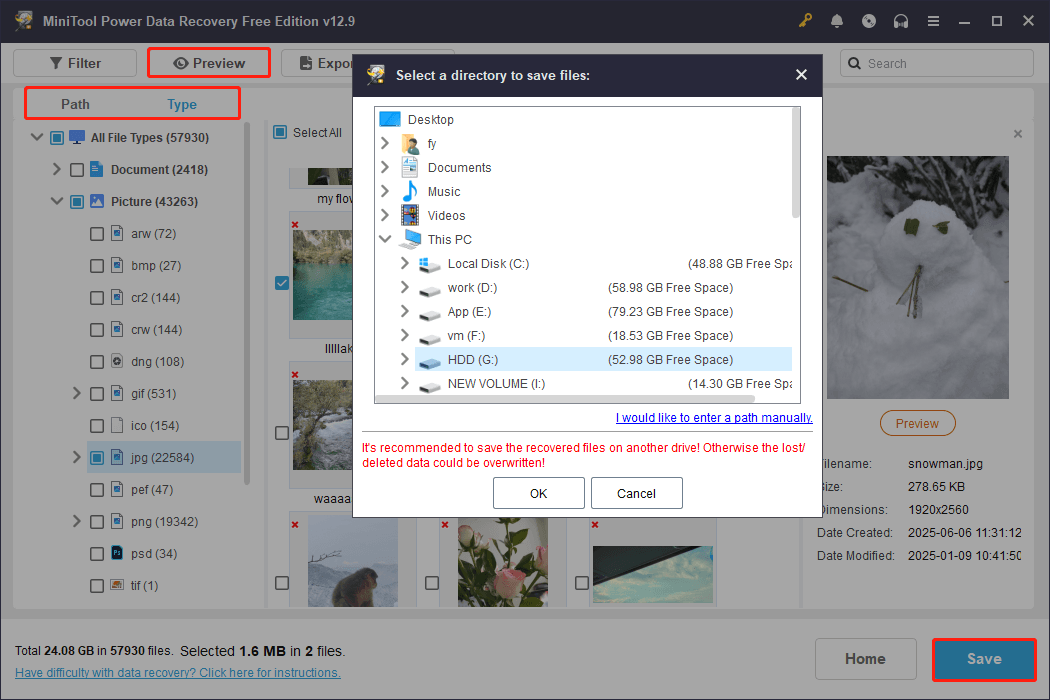Toggle the gif (531) checkbox

97,394
